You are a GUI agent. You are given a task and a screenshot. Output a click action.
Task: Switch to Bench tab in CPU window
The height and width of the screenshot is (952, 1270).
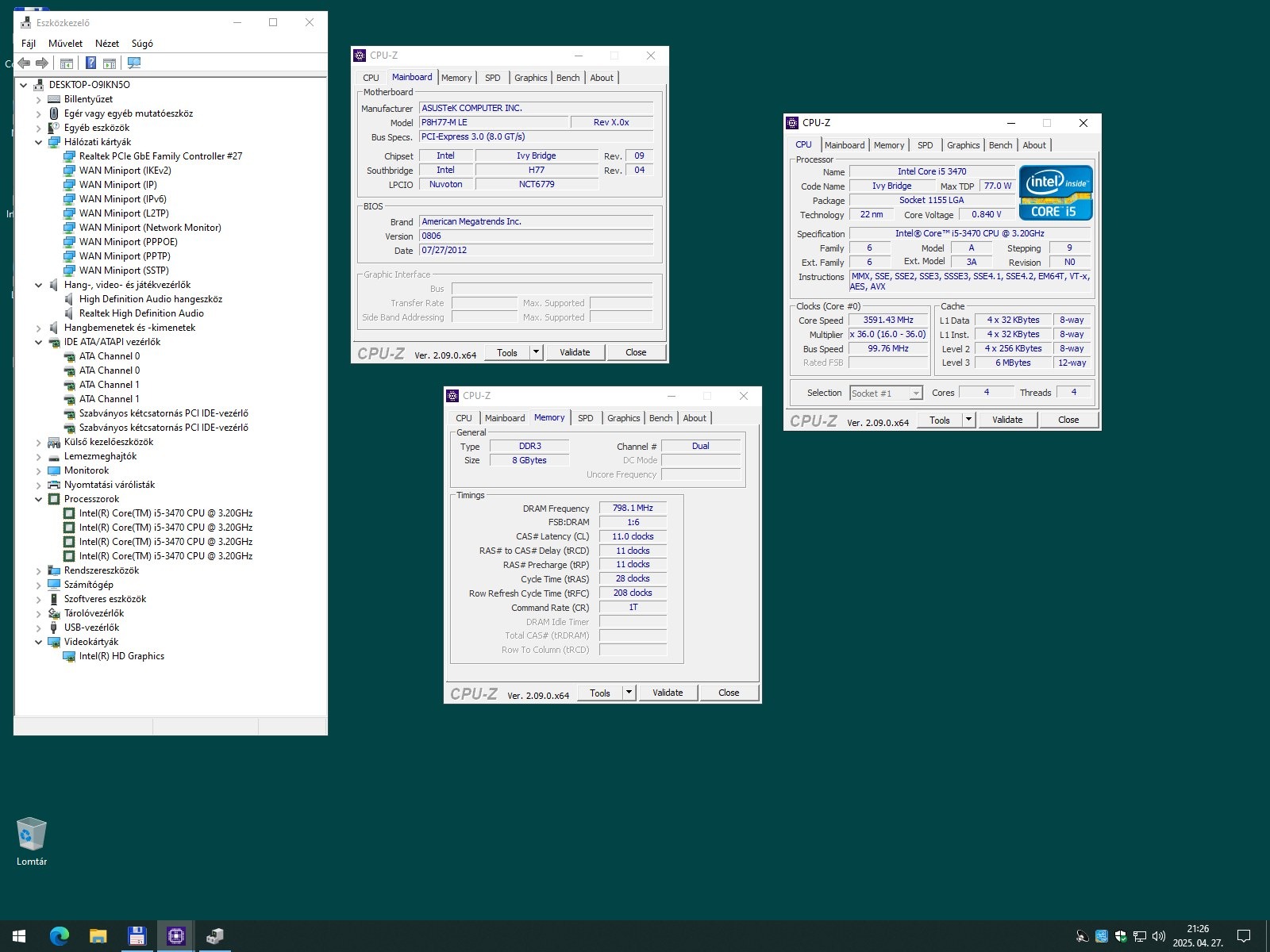[x=1000, y=145]
